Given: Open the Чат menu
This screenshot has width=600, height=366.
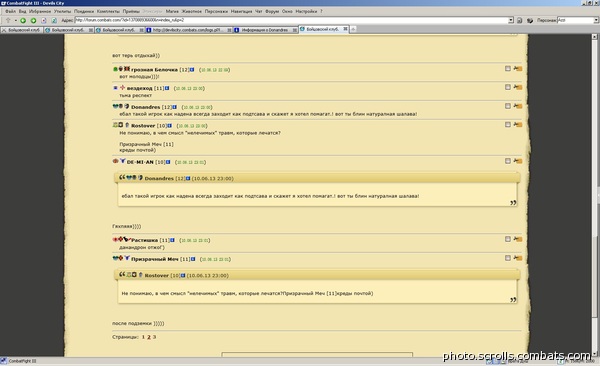Looking at the screenshot, I should 259,11.
